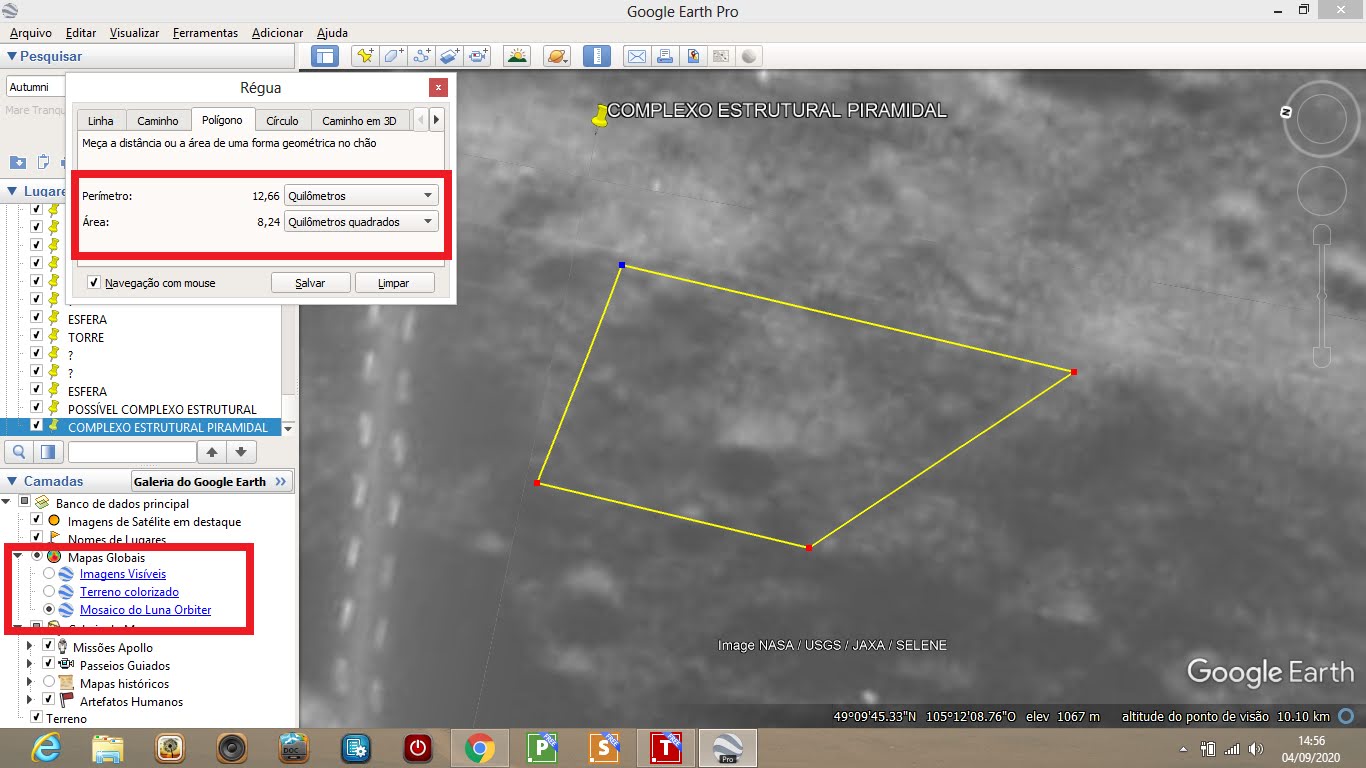Toggle the Terreno layer checkbox
Screen dimensions: 1366x768
[x=36, y=718]
